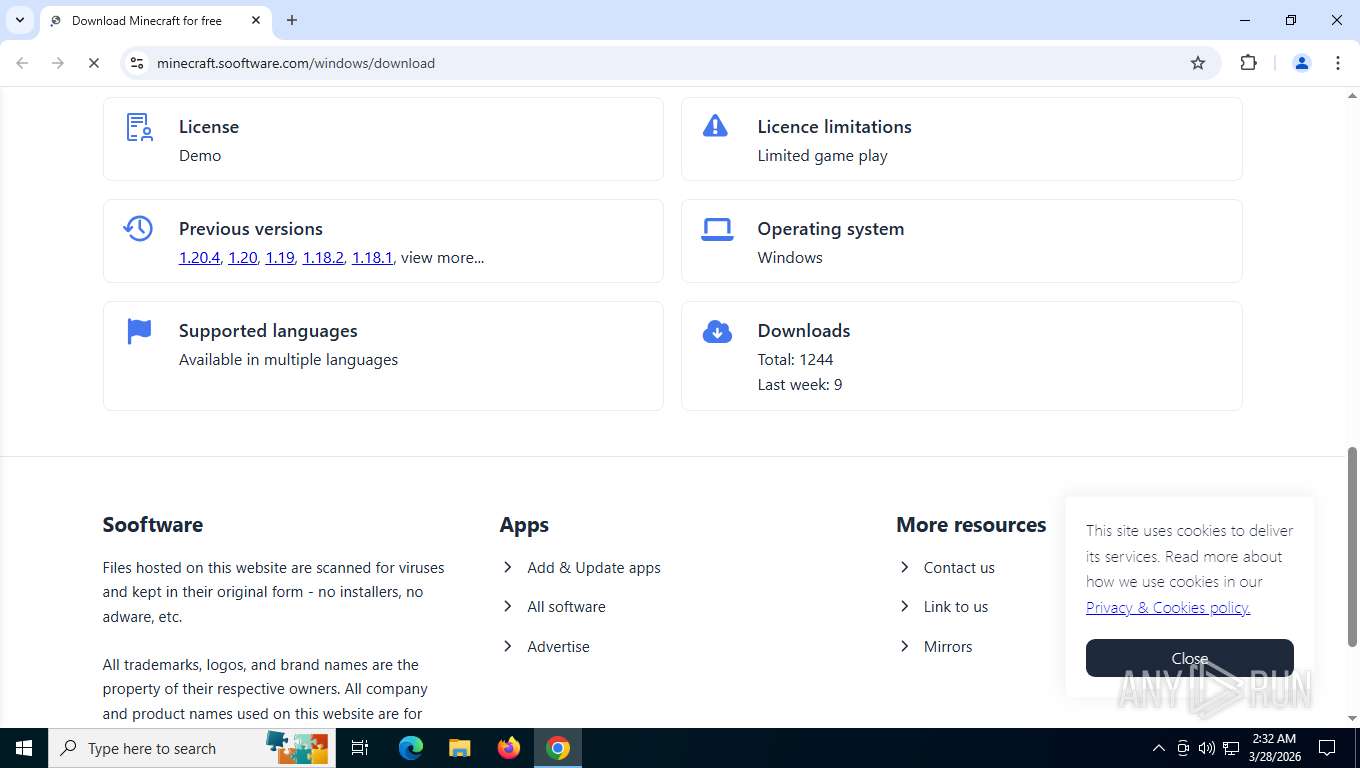The height and width of the screenshot is (768, 1360).
Task: Go forward with the browser arrow
Action: [58, 63]
